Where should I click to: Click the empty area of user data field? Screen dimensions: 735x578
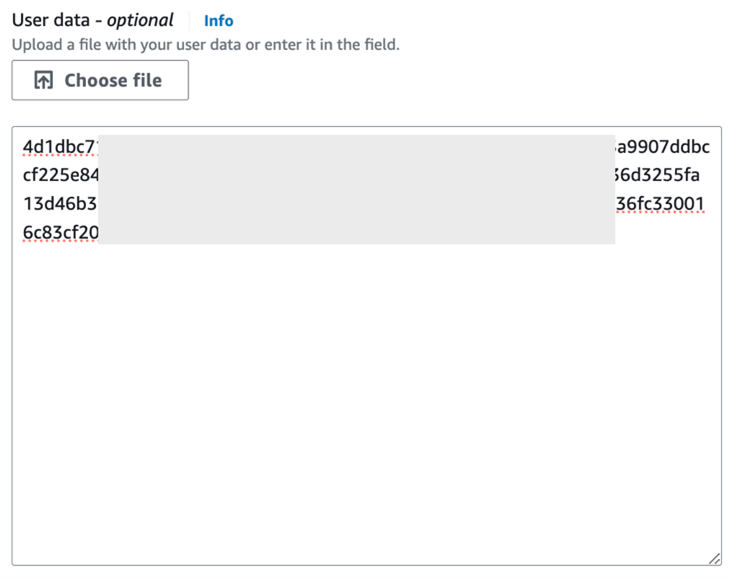pos(366,400)
